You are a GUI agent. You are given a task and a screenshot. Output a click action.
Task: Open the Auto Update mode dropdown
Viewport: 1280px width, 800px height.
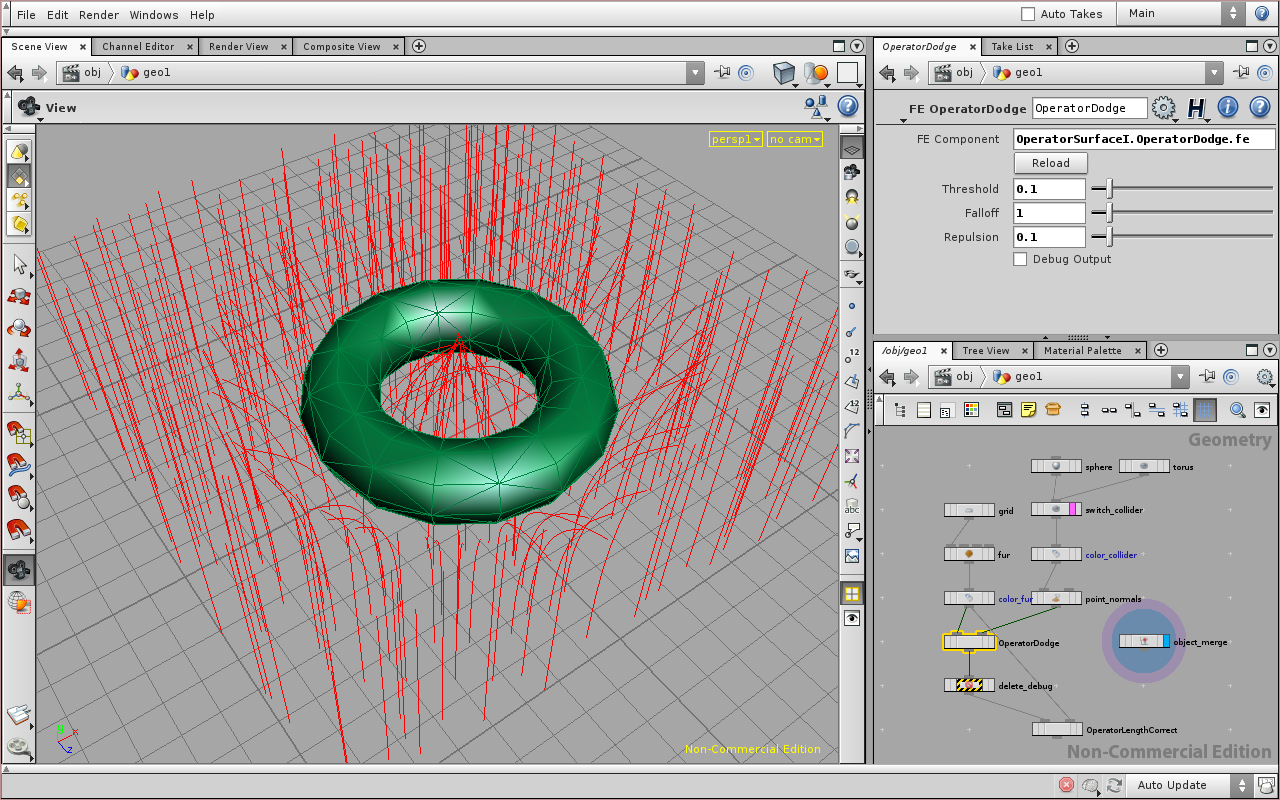coord(1191,785)
